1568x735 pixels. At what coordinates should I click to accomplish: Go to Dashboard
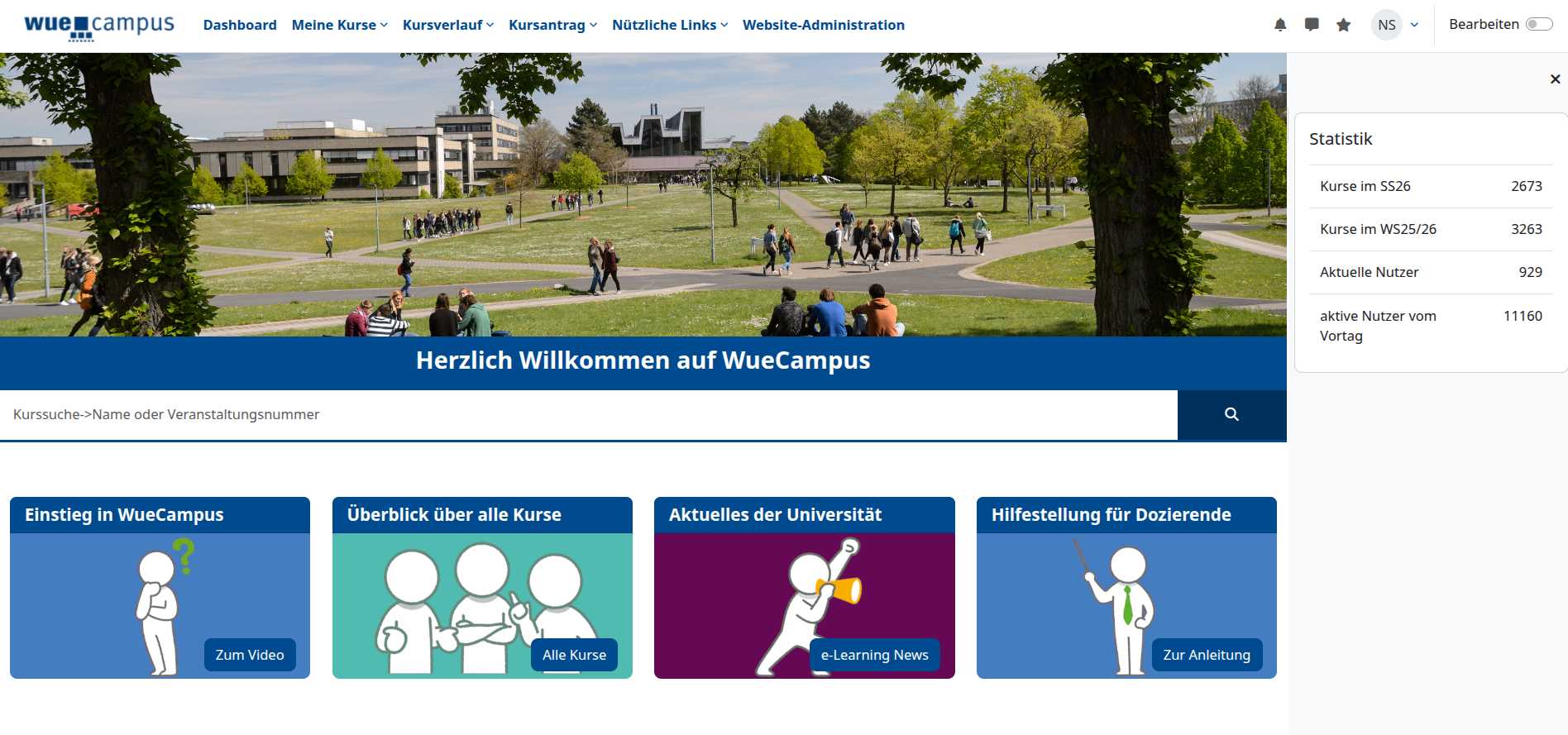tap(240, 25)
